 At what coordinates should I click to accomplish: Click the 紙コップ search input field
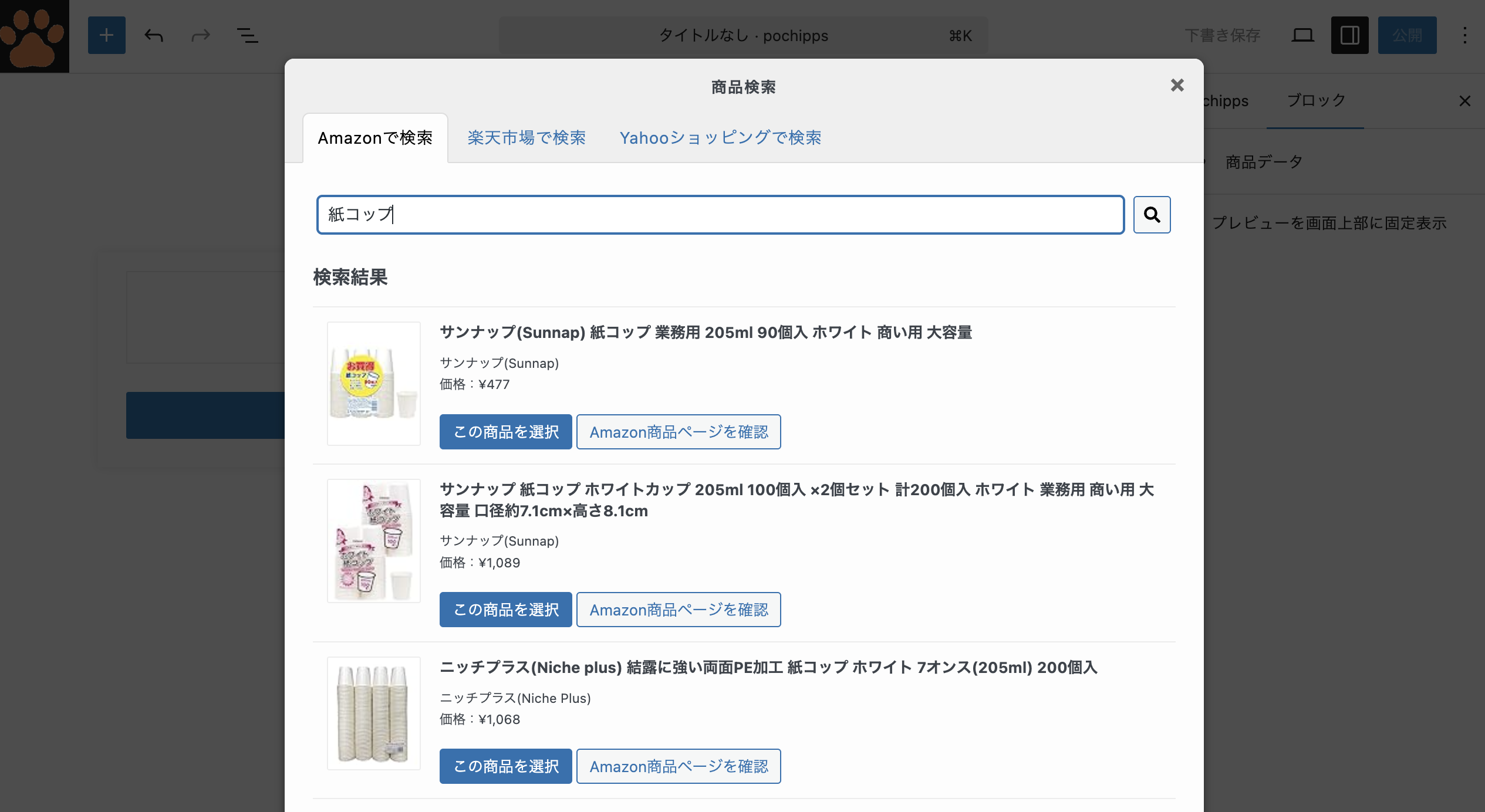(x=720, y=215)
